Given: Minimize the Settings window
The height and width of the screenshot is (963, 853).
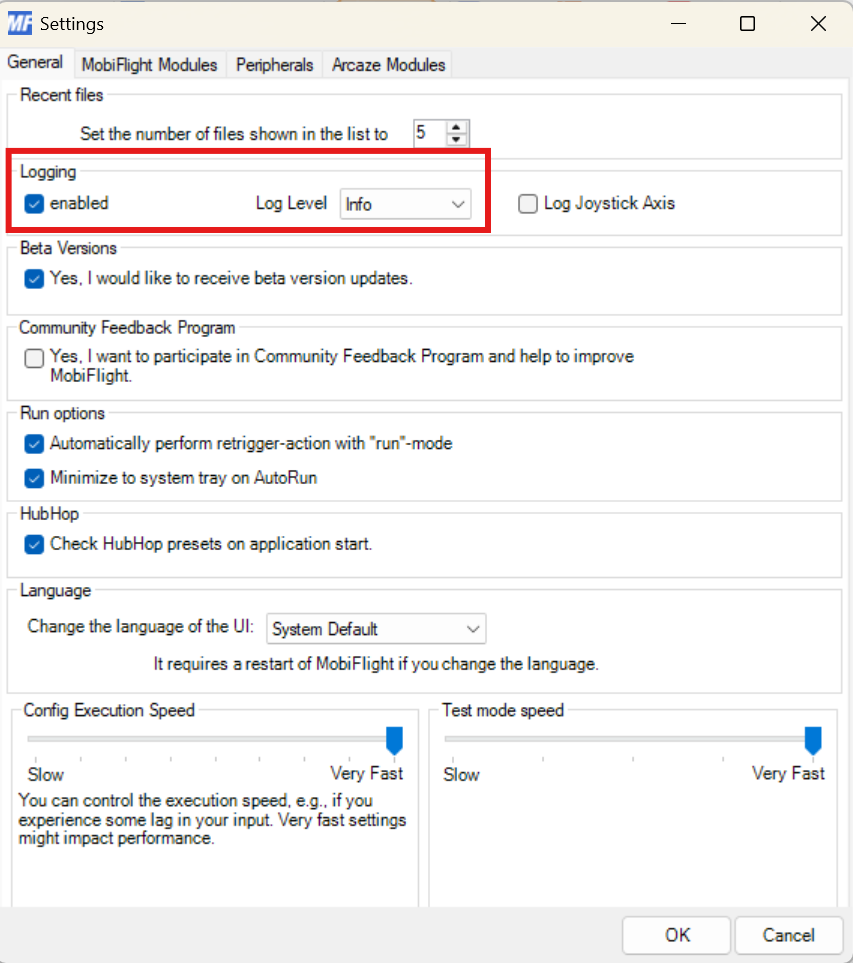Looking at the screenshot, I should [678, 23].
